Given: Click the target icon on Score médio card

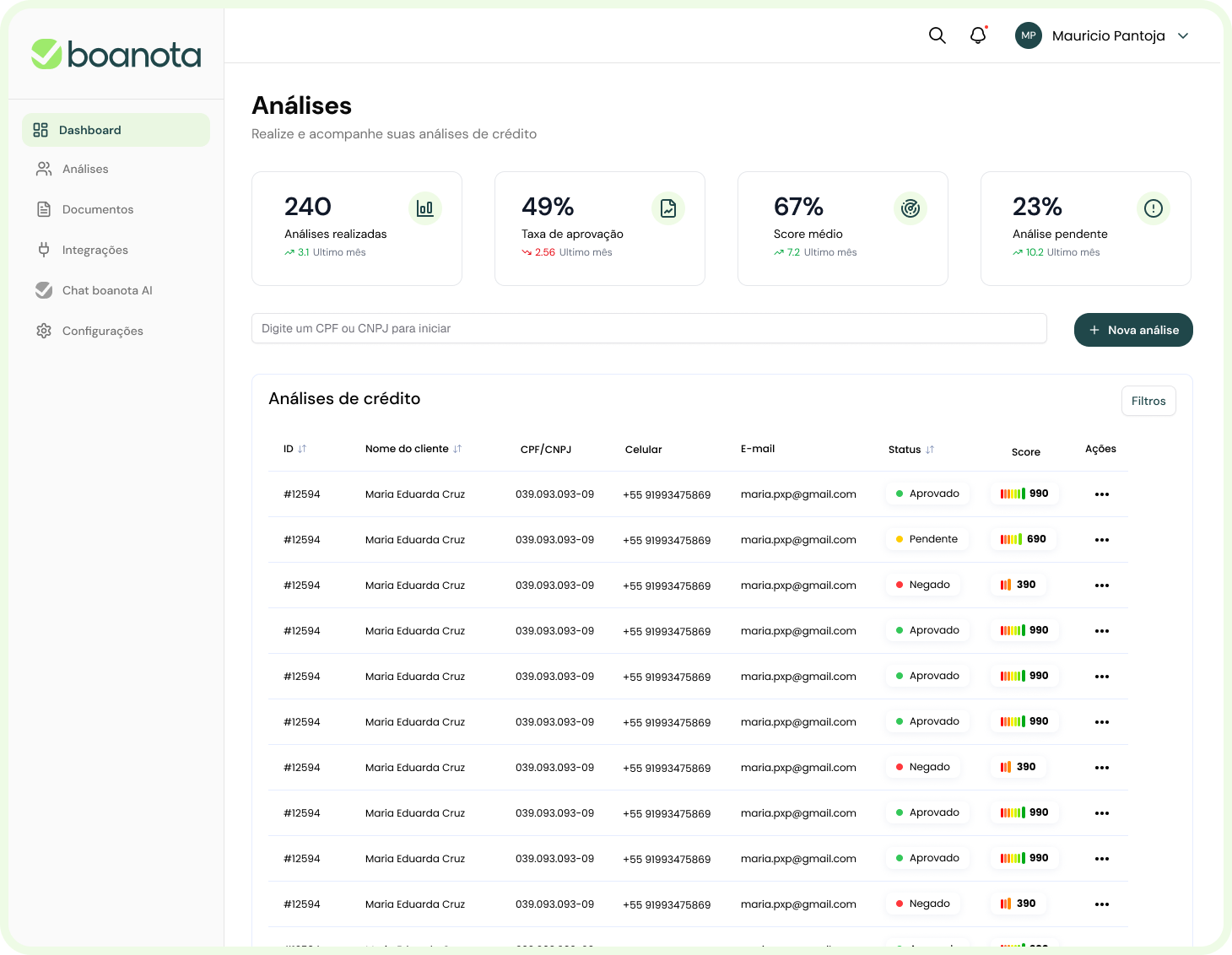Looking at the screenshot, I should click(x=910, y=208).
